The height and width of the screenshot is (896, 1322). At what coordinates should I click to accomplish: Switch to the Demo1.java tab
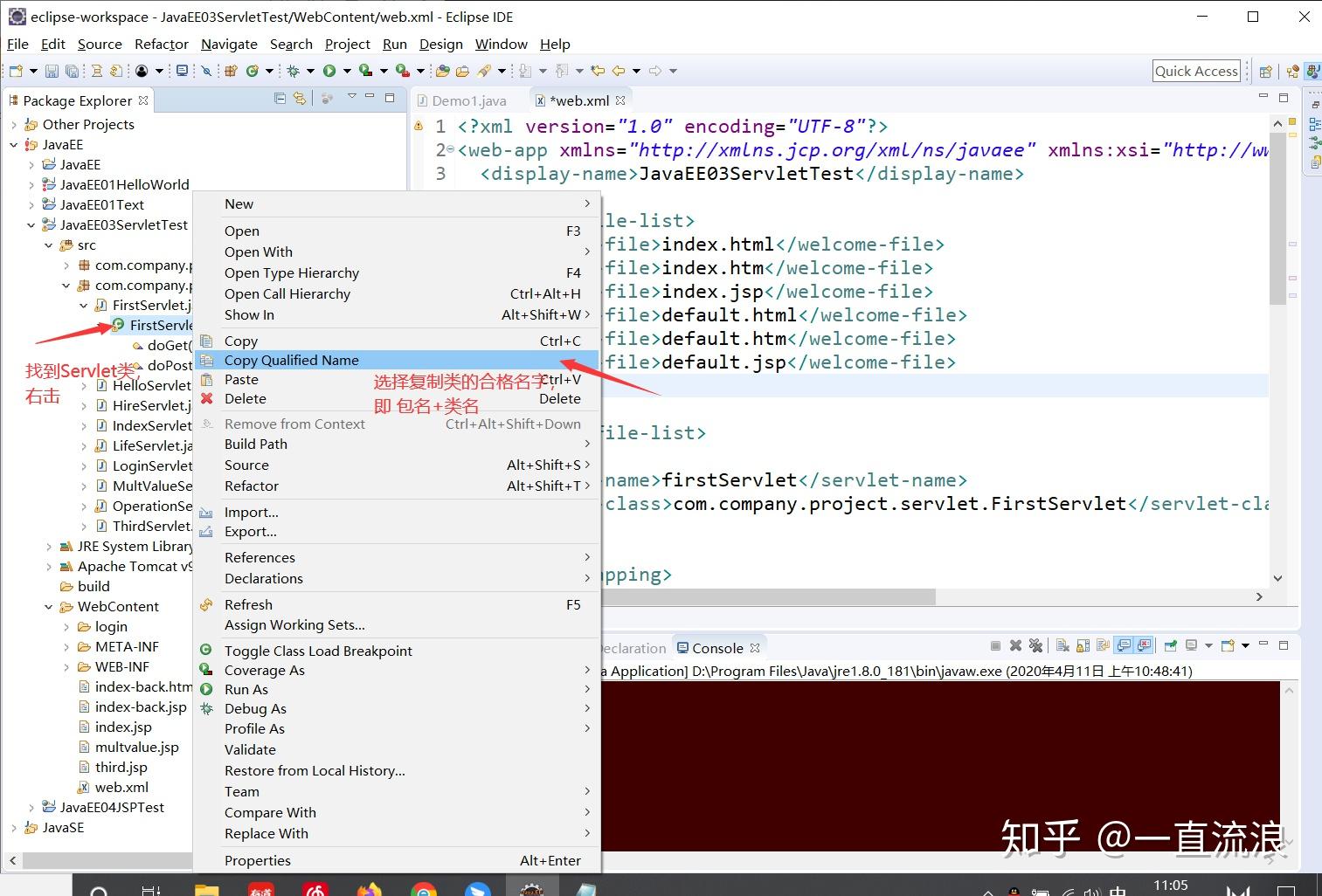pyautogui.click(x=470, y=100)
